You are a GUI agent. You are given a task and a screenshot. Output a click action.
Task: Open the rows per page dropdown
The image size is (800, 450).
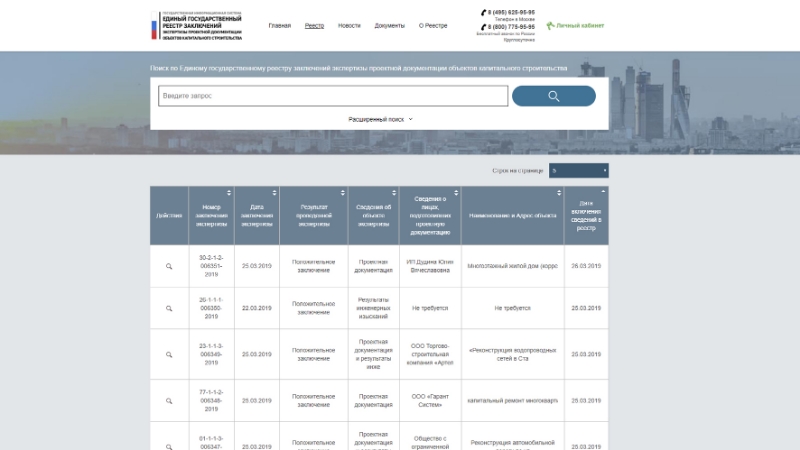click(578, 171)
